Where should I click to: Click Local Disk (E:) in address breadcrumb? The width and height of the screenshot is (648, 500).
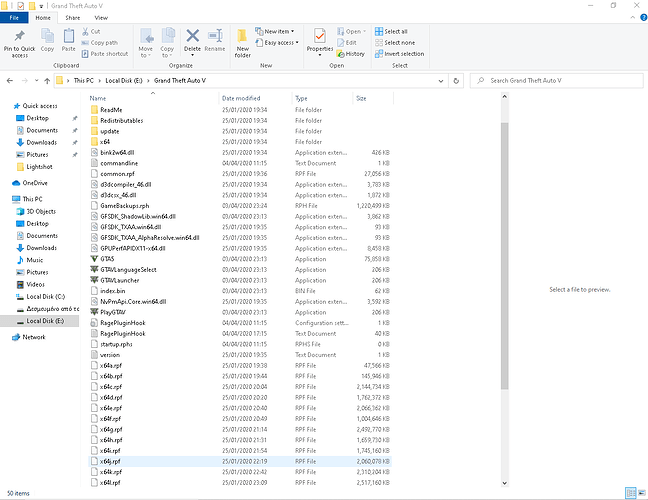point(124,81)
